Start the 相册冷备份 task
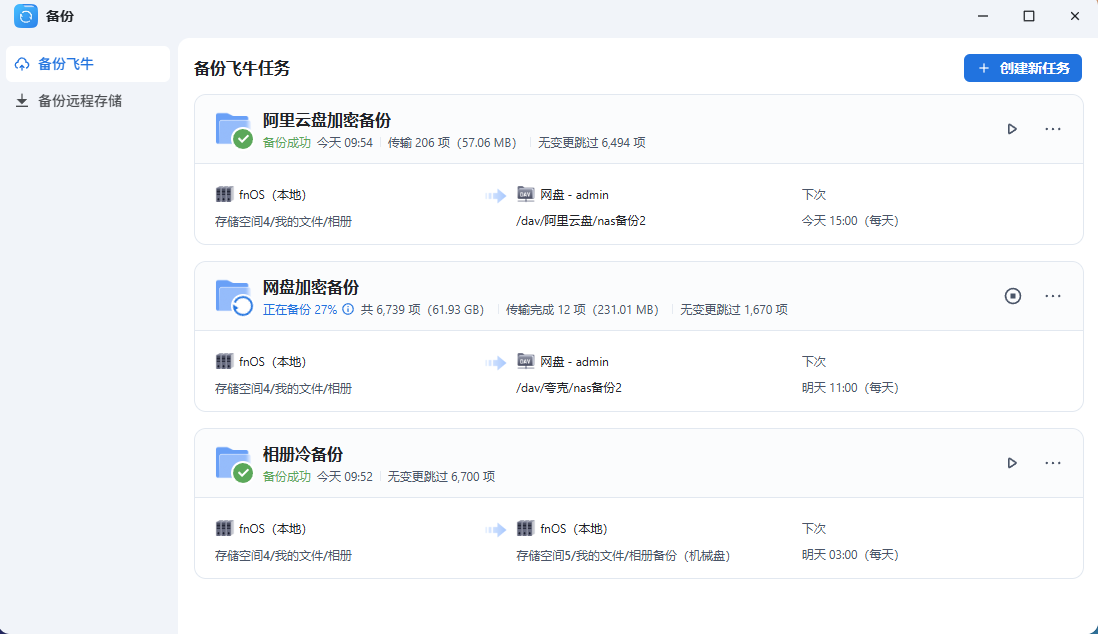The width and height of the screenshot is (1098, 634). [1012, 463]
